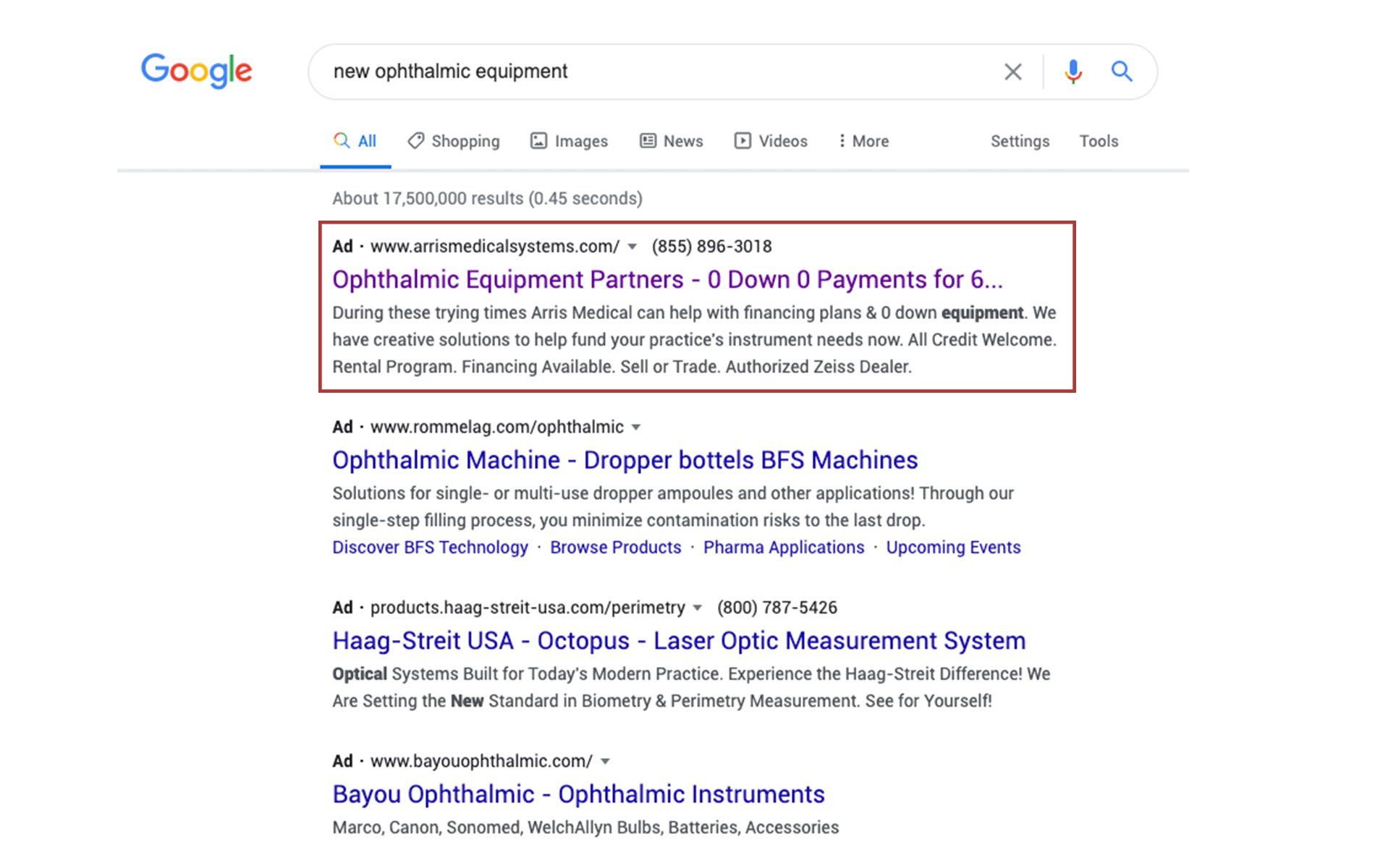Open search Settings
Screen dimensions: 1375x868
(1020, 141)
